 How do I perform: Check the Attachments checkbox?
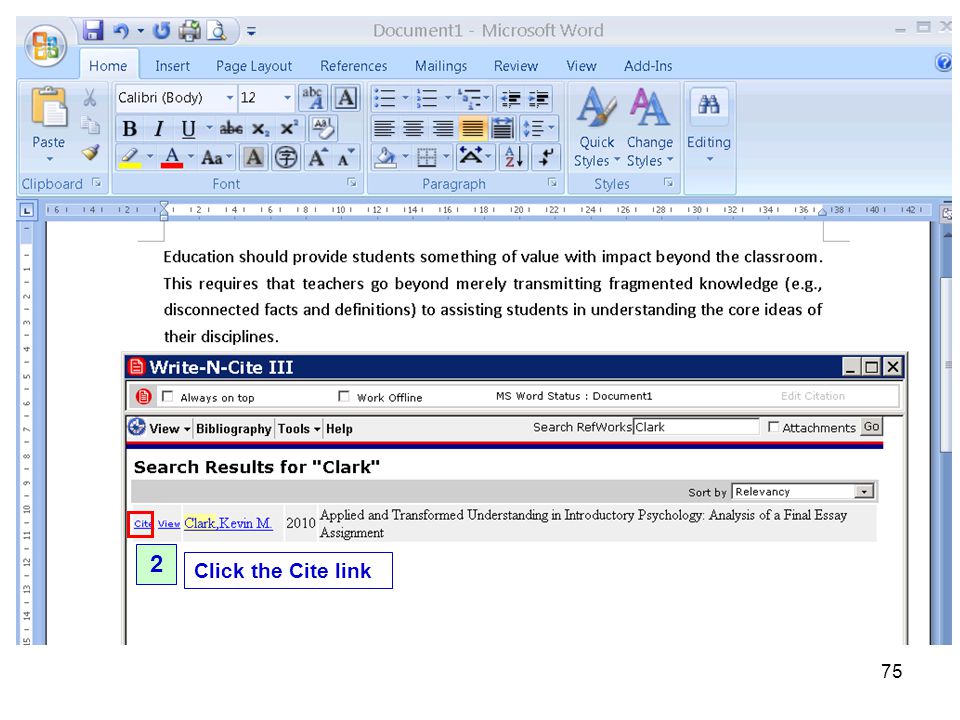[x=773, y=427]
